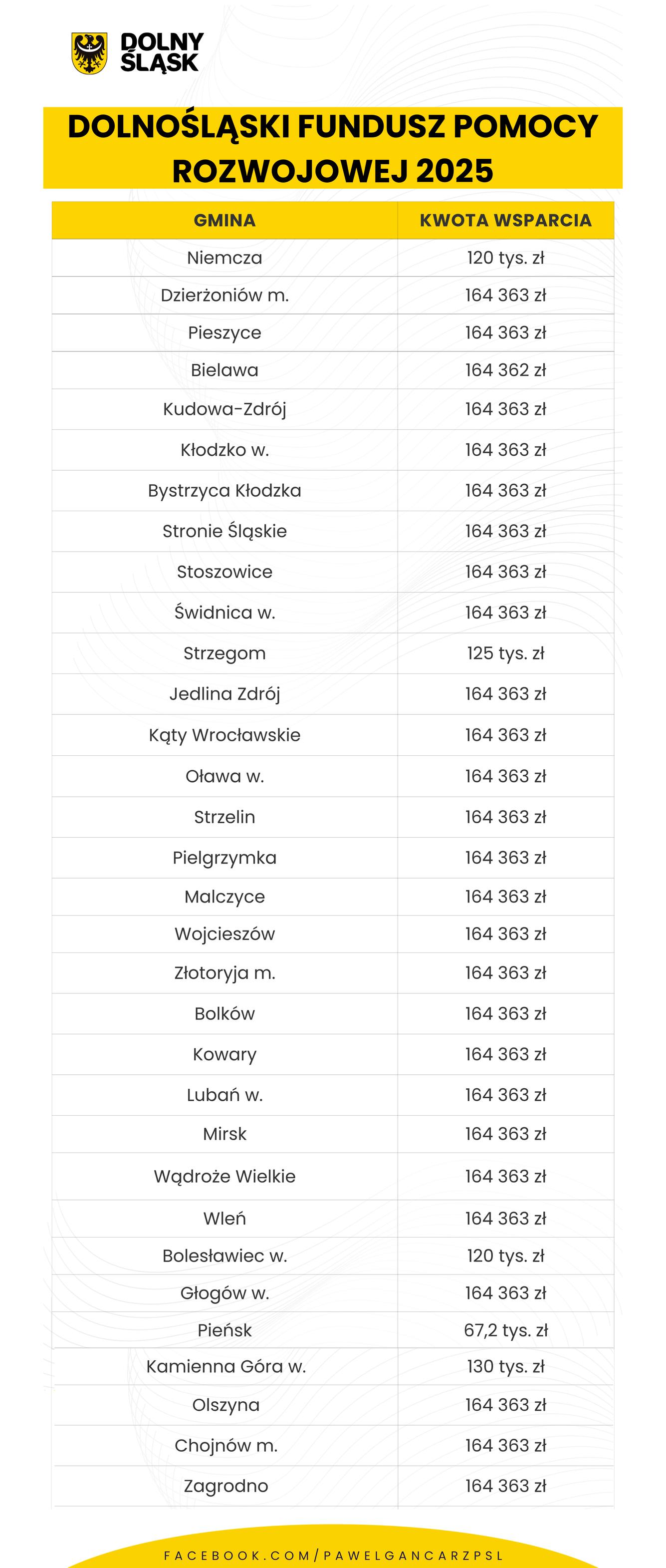Image resolution: width=666 pixels, height=1568 pixels.
Task: Select the GMINA column header
Action: pos(224,220)
